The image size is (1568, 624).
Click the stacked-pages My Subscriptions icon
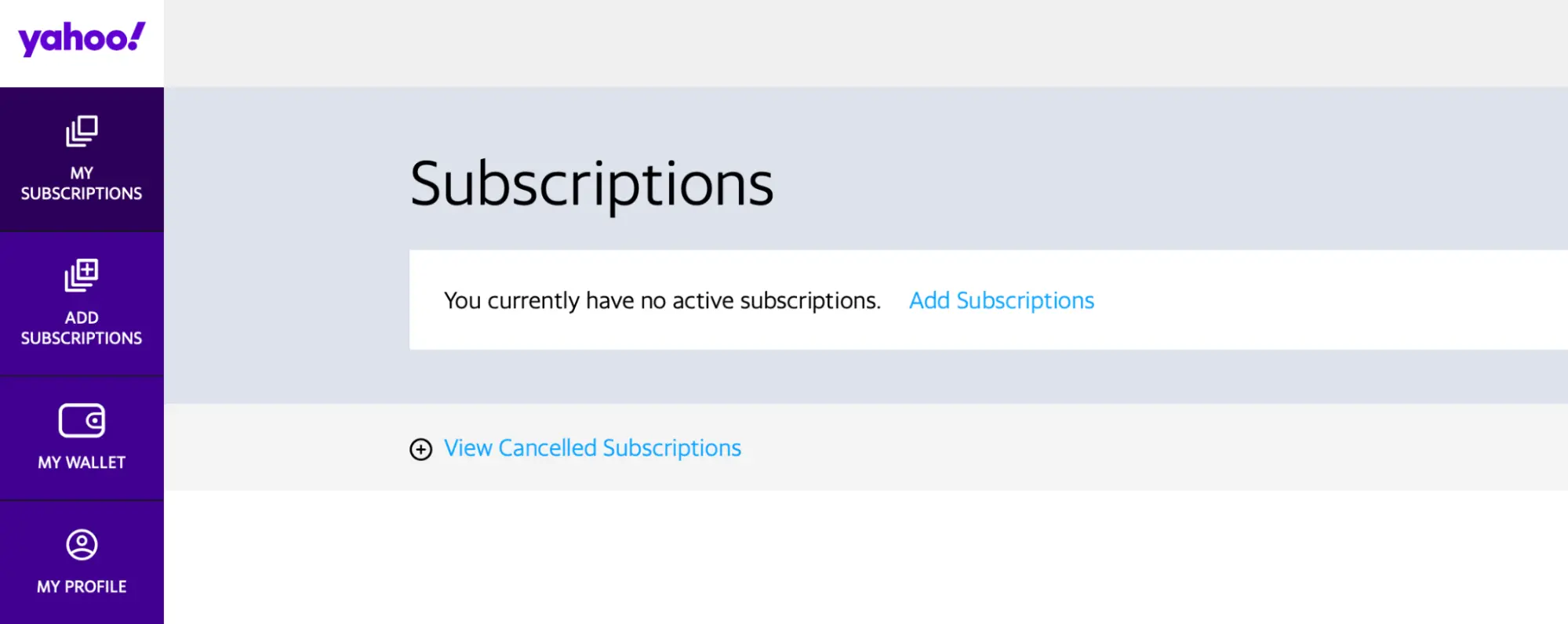(x=82, y=131)
